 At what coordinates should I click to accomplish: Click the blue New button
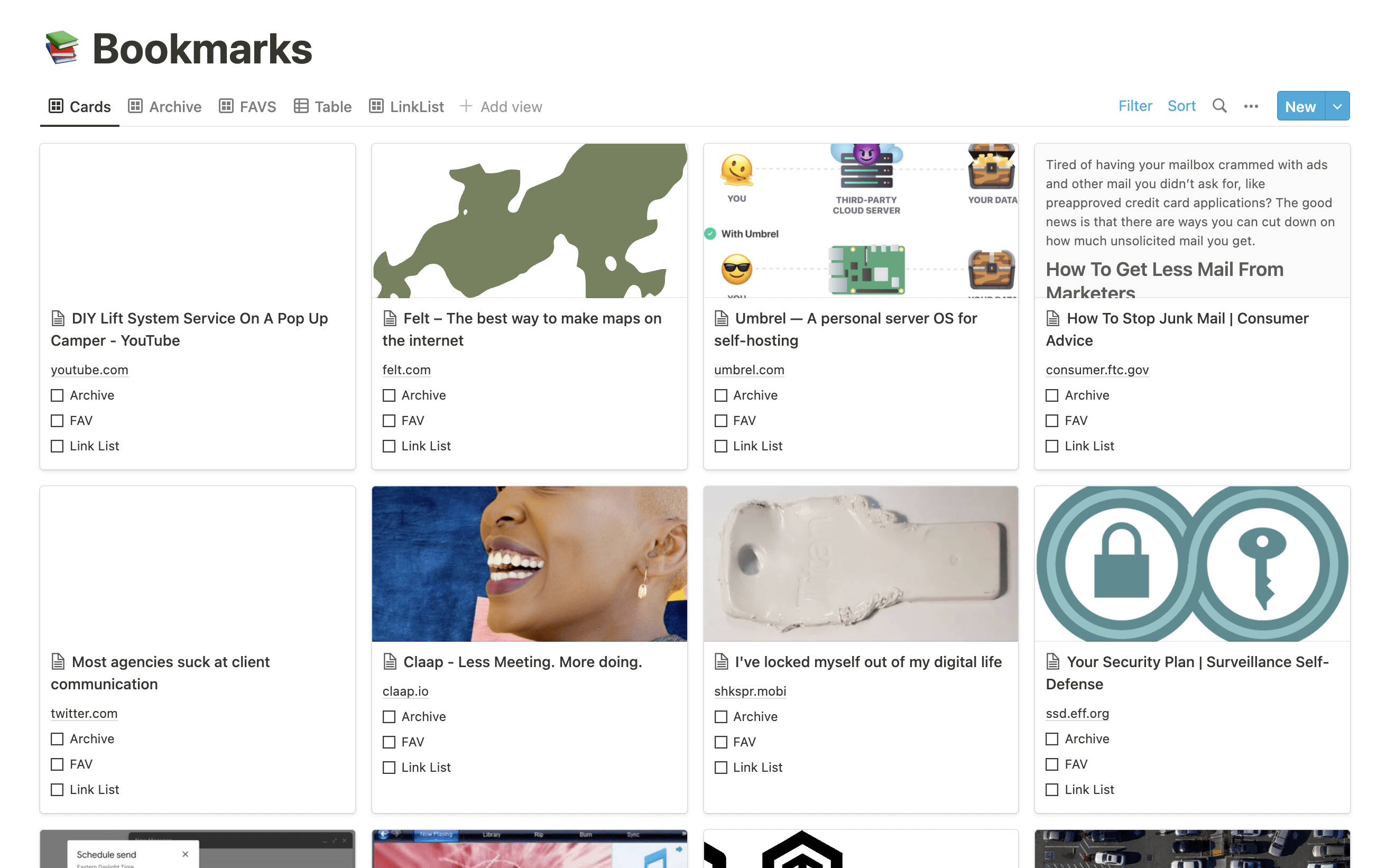[1300, 106]
